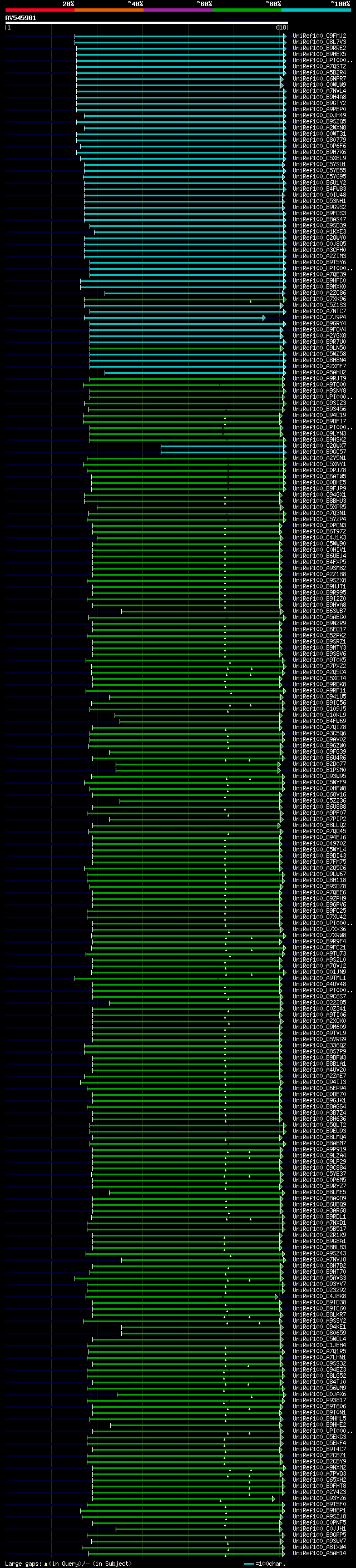This screenshot has width=356, height=1568.
Task: Select the UniRef100_Q9SIZ3 label
Action: pos(319,404)
